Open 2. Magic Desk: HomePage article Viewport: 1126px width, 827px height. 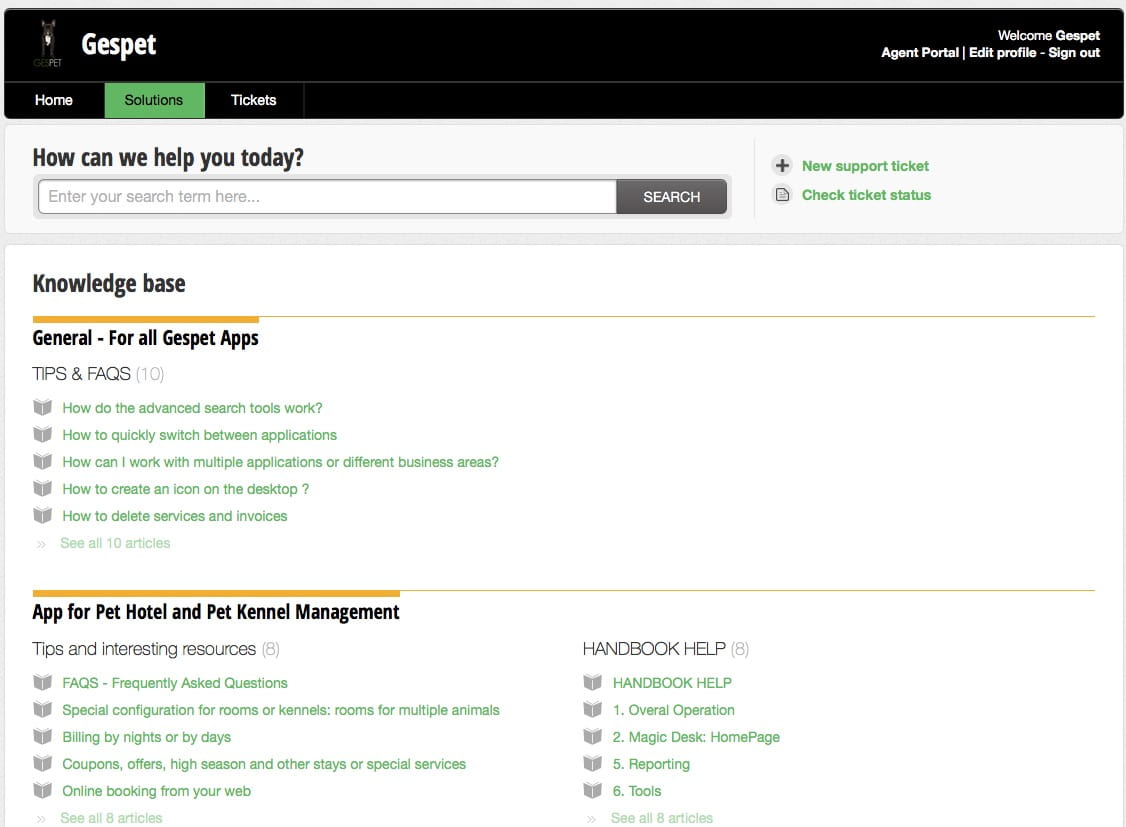(x=696, y=737)
